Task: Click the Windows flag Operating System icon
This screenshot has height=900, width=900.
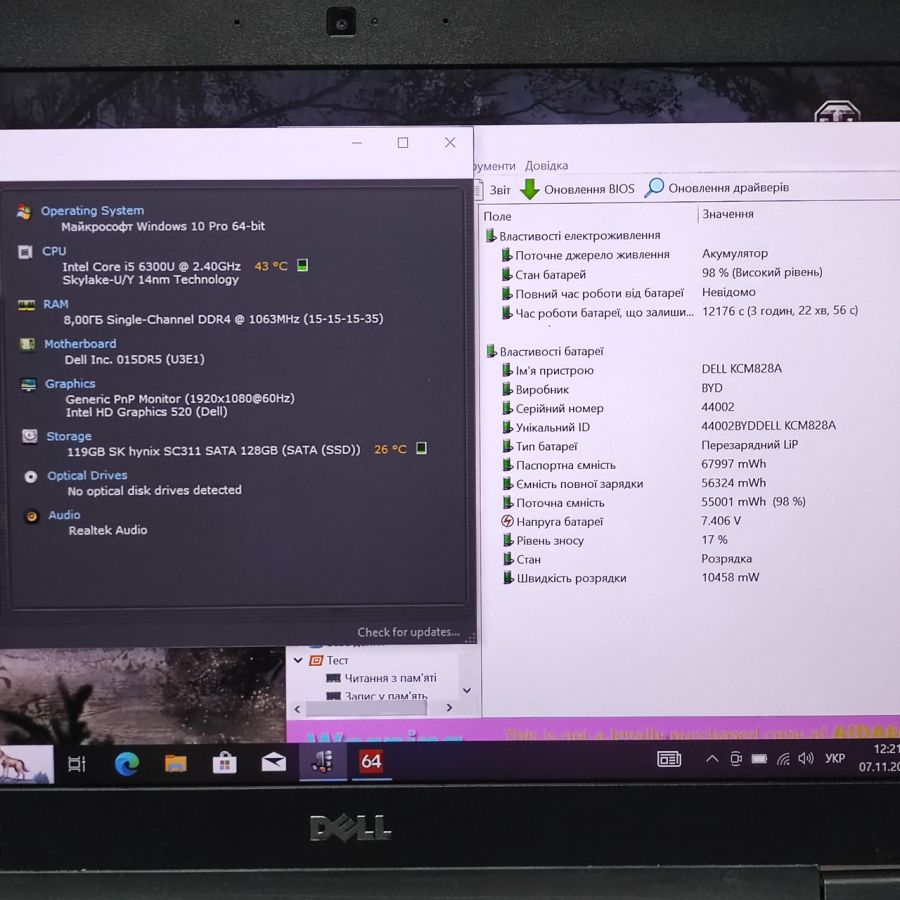Action: point(24,212)
